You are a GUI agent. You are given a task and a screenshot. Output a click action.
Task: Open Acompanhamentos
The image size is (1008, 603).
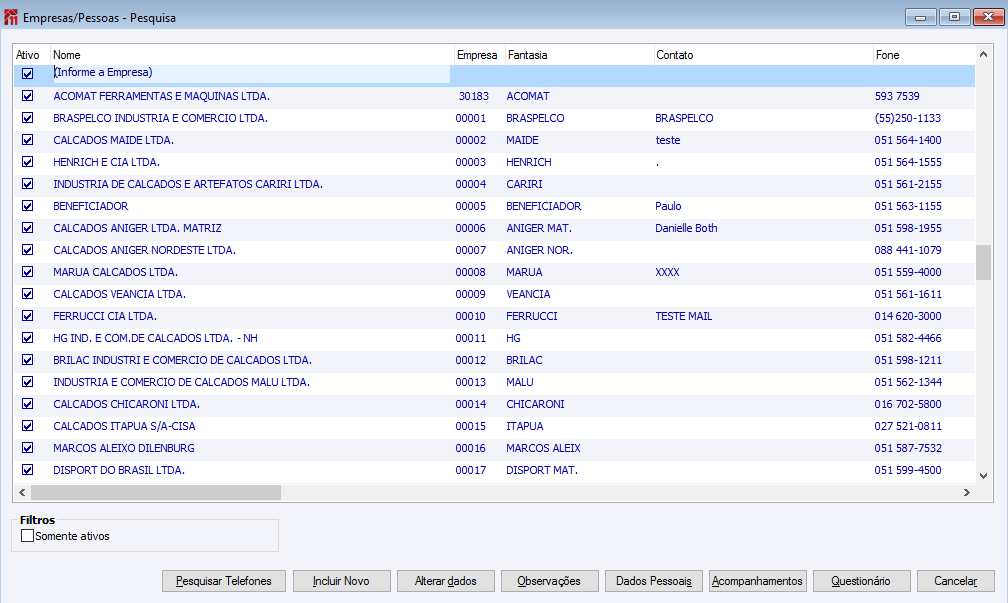(x=757, y=581)
